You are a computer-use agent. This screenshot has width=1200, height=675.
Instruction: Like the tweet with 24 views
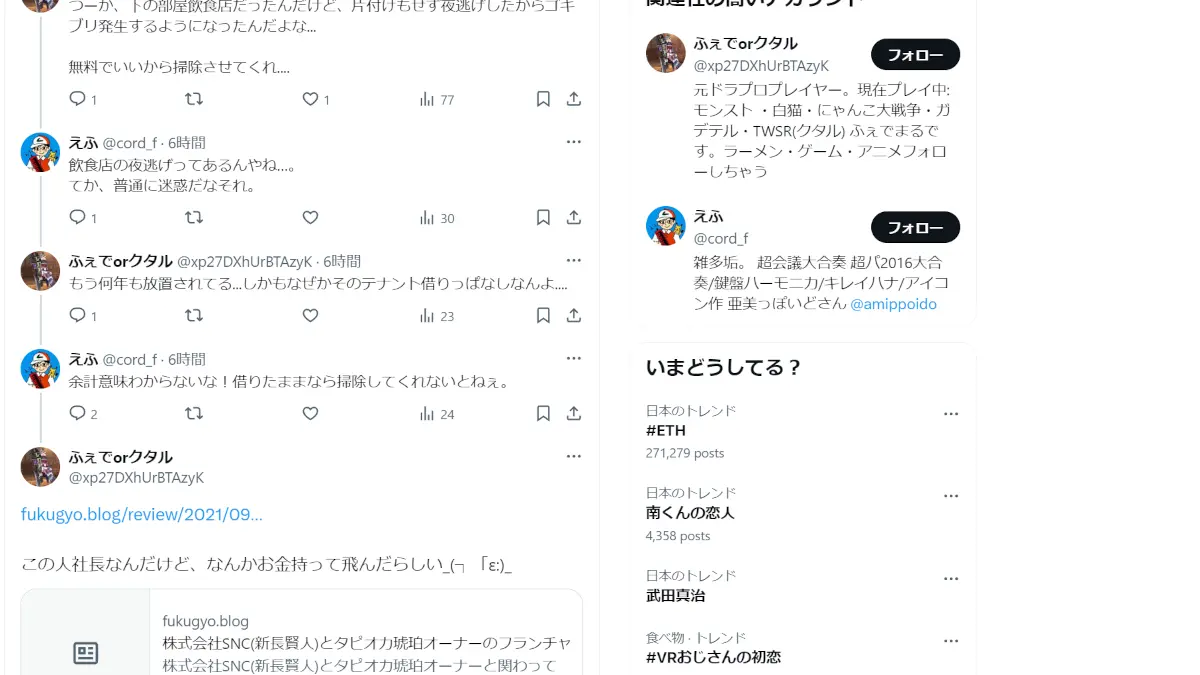click(310, 413)
